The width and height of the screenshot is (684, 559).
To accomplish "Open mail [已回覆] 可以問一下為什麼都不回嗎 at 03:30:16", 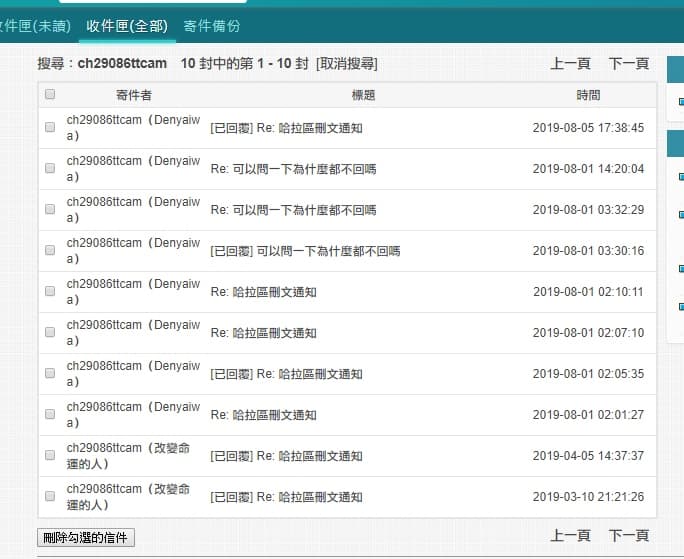I will [305, 251].
